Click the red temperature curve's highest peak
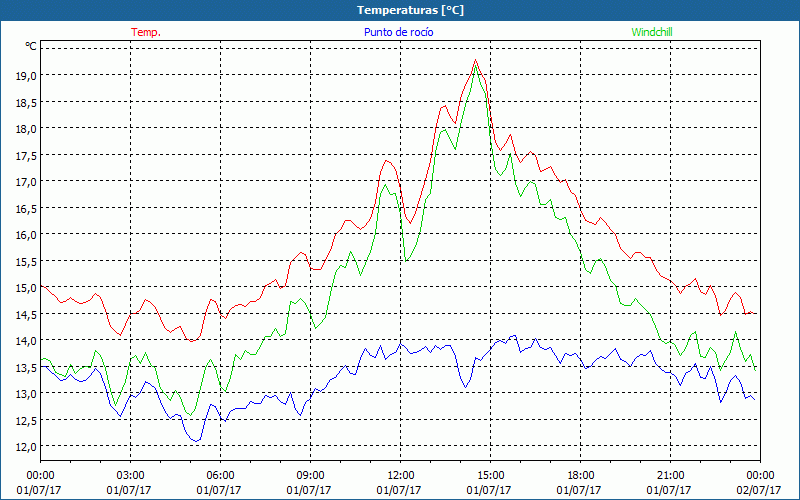Image resolution: width=800 pixels, height=500 pixels. 476,60
